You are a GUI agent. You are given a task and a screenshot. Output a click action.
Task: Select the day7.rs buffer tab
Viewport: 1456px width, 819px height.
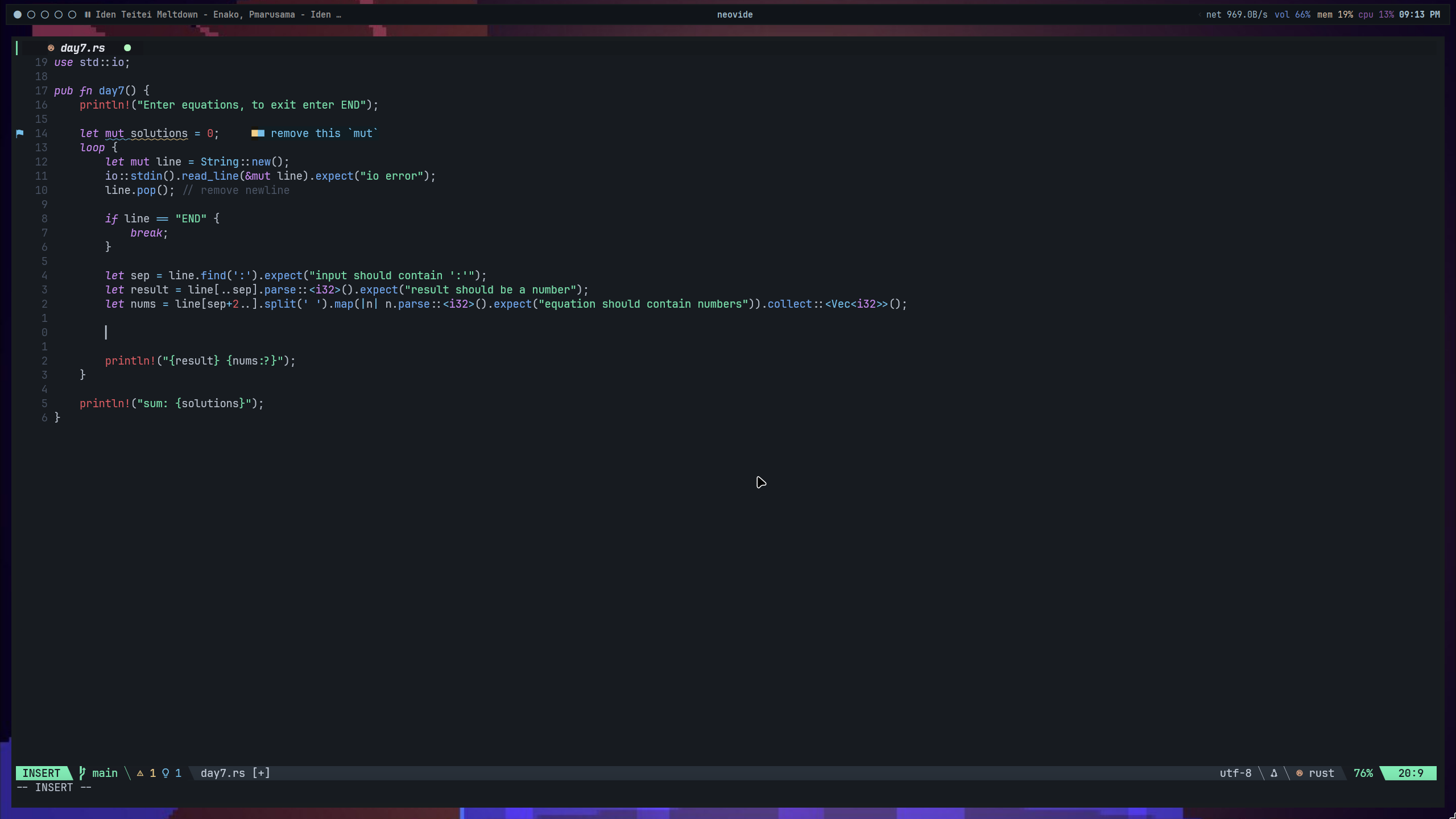click(83, 48)
